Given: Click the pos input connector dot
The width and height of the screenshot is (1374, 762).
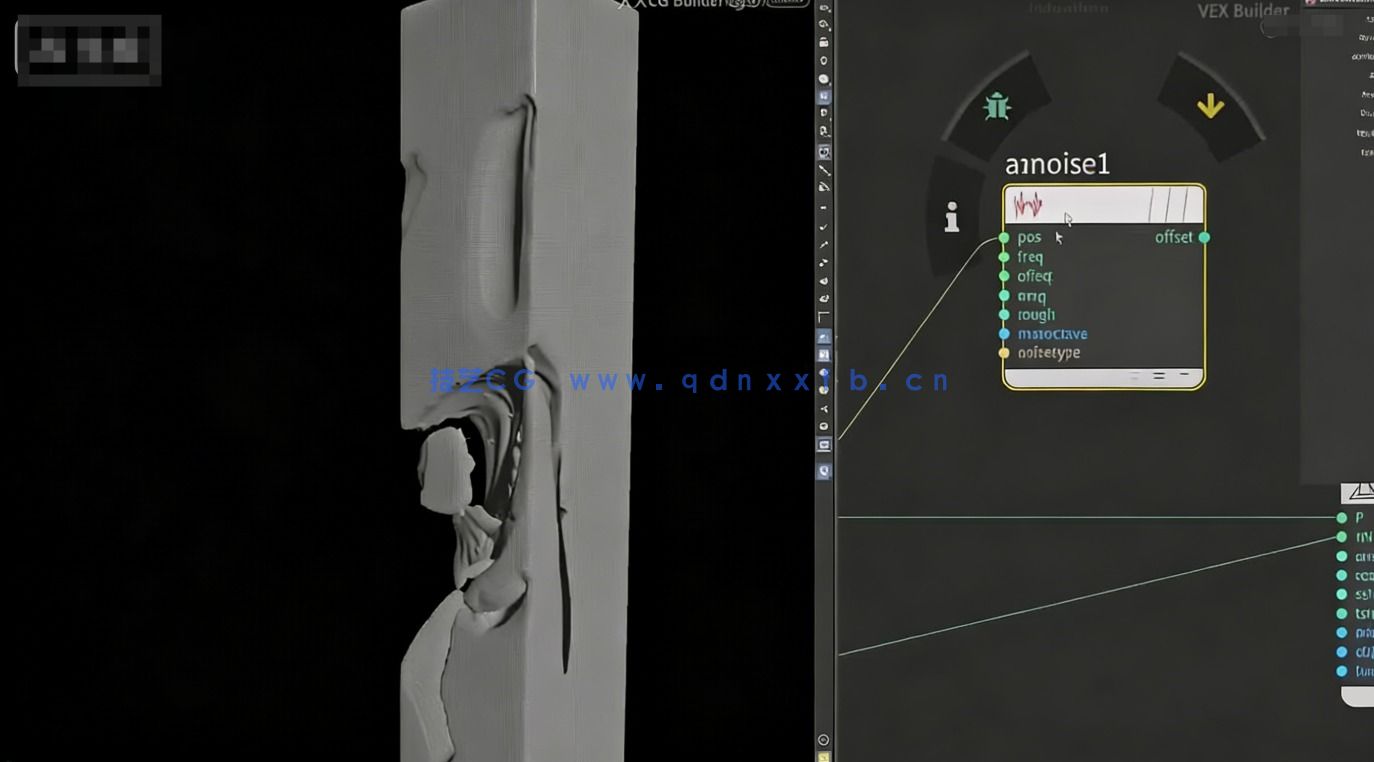Looking at the screenshot, I should tap(1003, 238).
